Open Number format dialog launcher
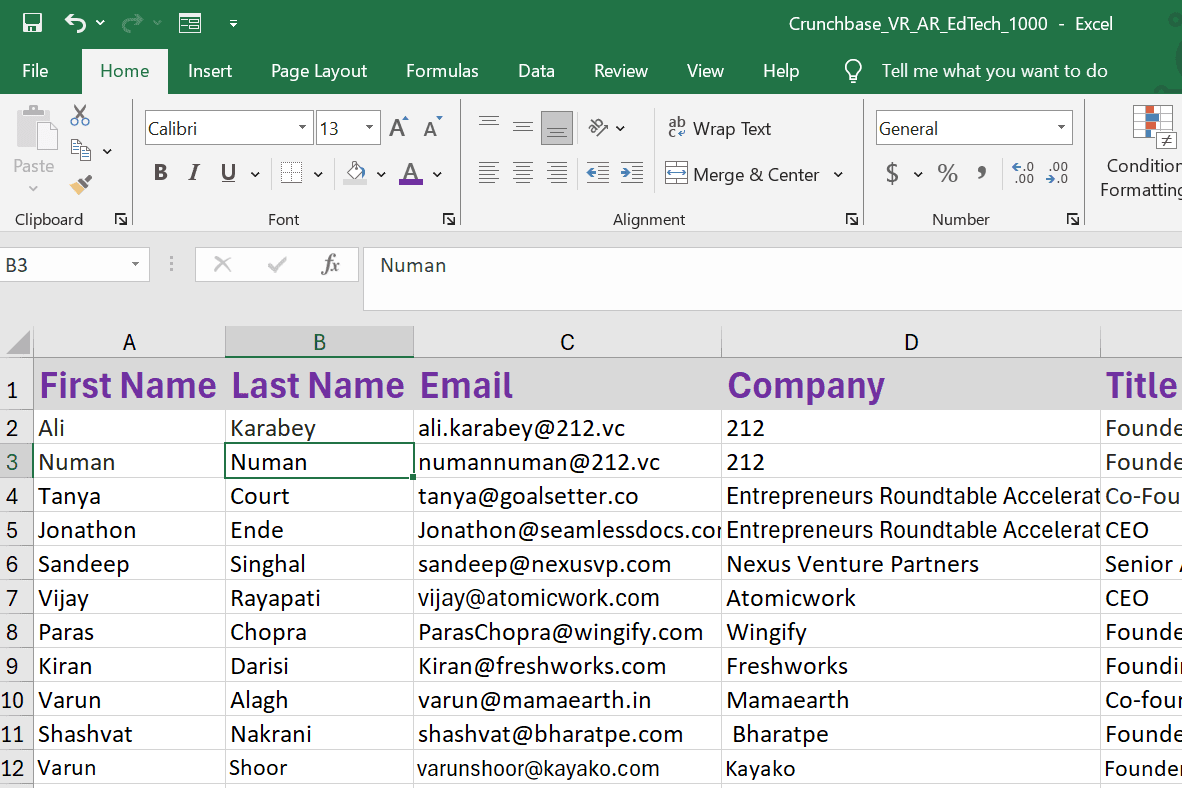Viewport: 1182px width, 788px height. 1073,219
